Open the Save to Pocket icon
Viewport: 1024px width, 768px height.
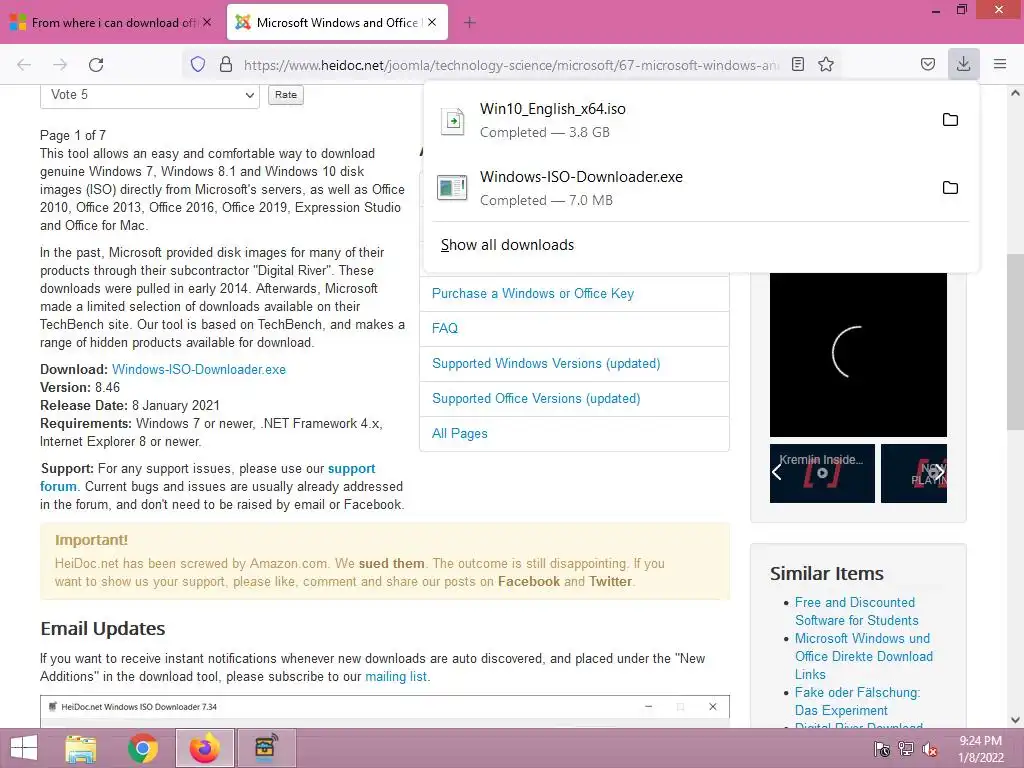927,64
